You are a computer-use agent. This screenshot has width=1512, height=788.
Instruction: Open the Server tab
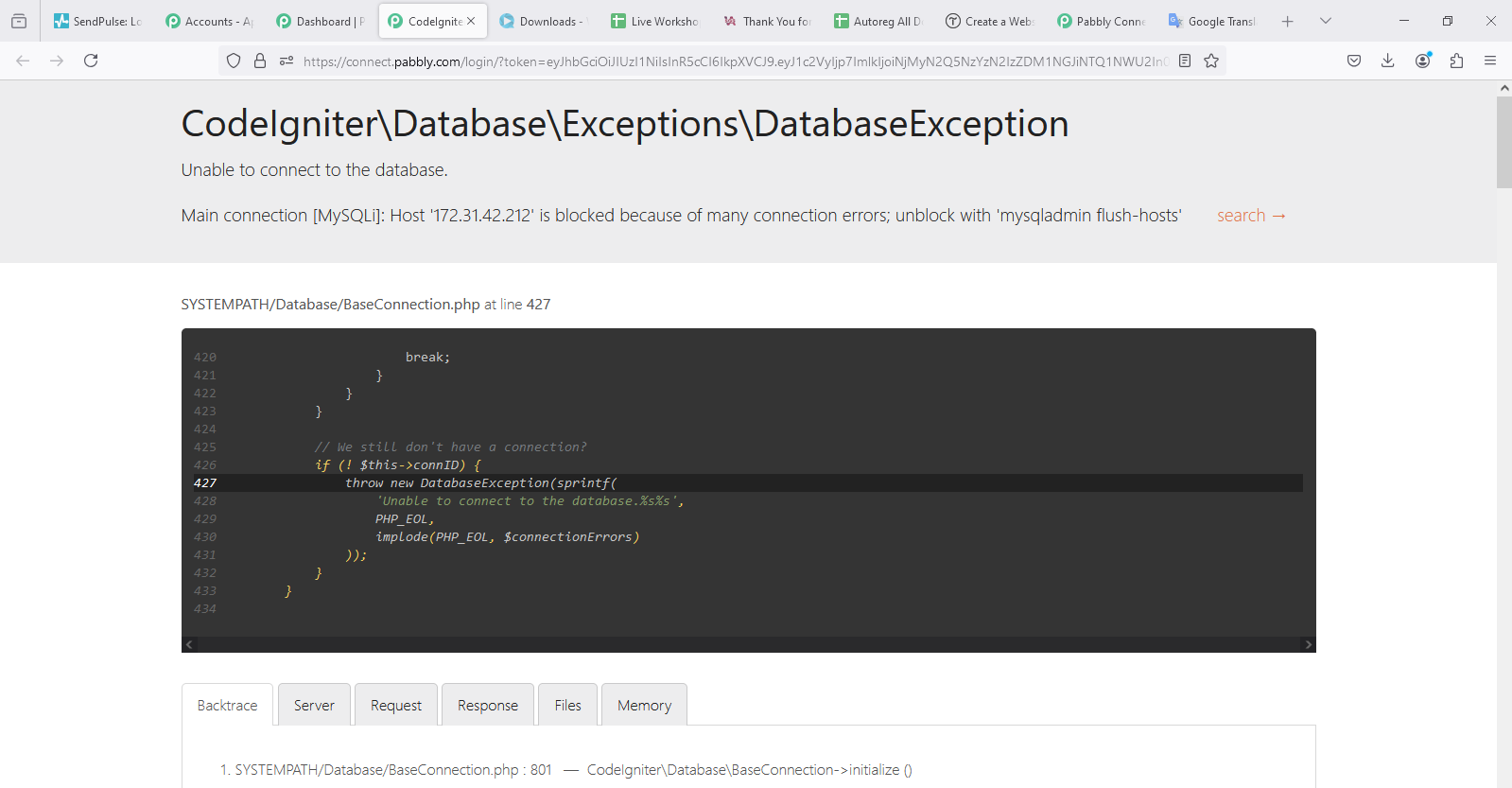[314, 705]
